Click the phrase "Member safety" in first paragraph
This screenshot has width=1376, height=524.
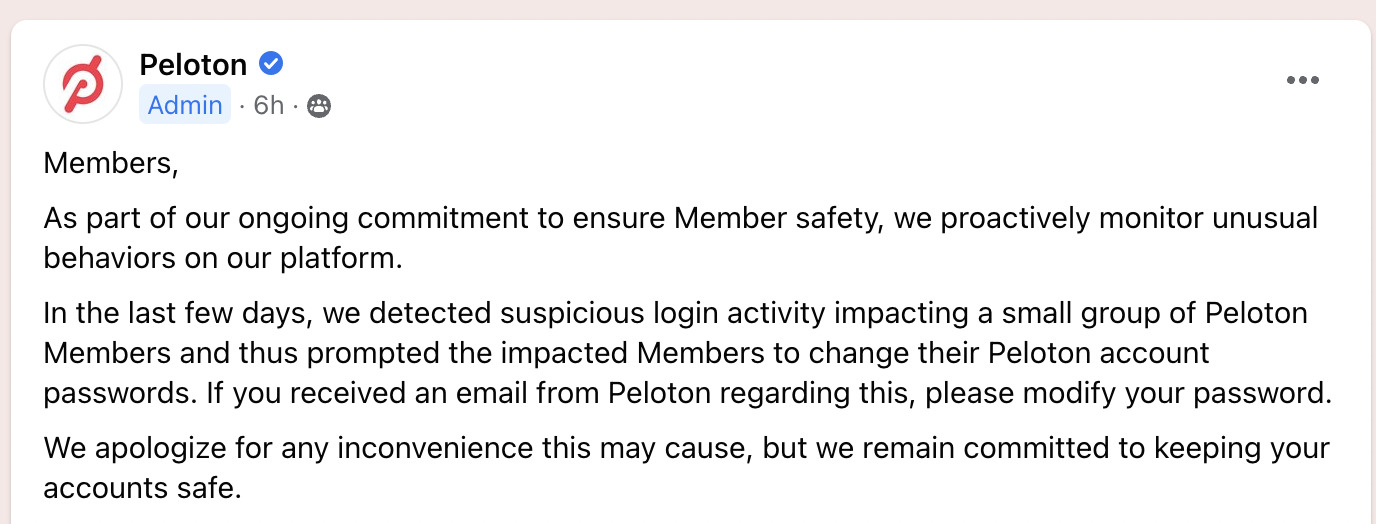[x=779, y=218]
